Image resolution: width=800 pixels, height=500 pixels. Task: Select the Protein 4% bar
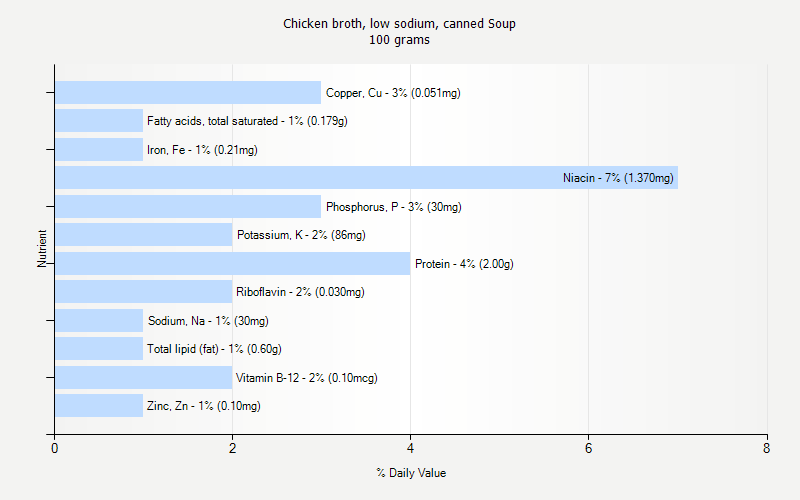tap(232, 264)
